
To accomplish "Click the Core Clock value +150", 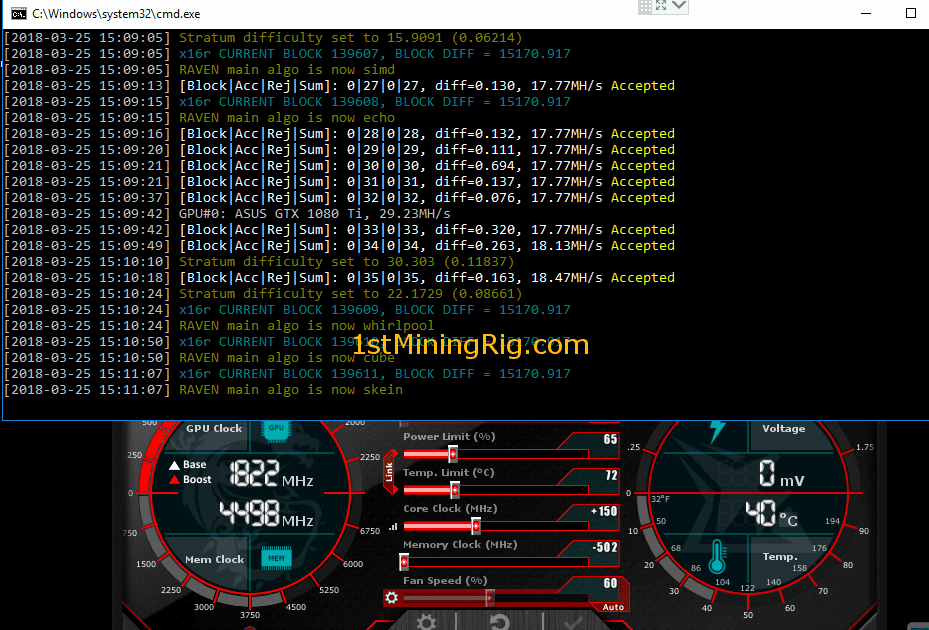I will click(604, 511).
